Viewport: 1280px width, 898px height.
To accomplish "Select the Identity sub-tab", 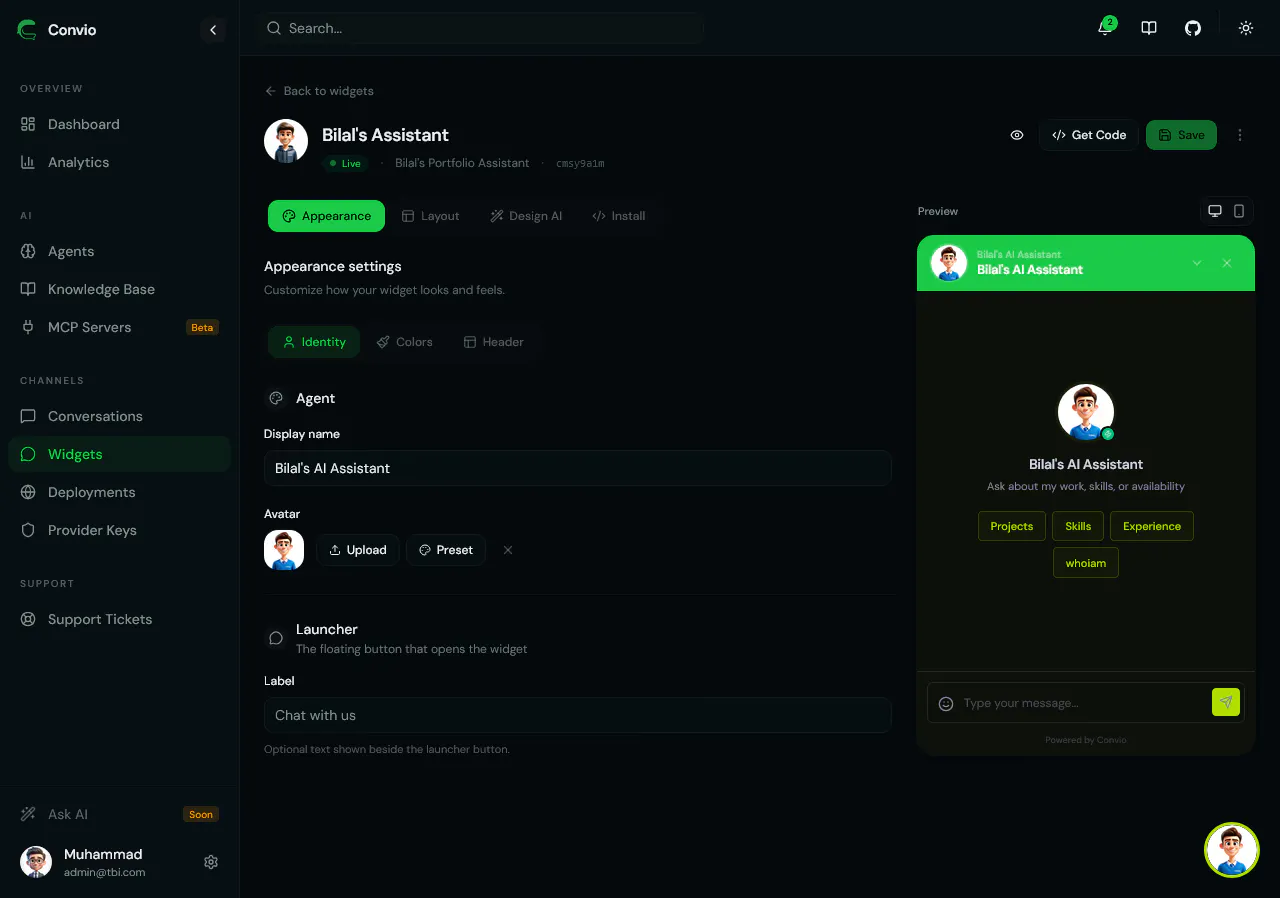I will point(314,342).
